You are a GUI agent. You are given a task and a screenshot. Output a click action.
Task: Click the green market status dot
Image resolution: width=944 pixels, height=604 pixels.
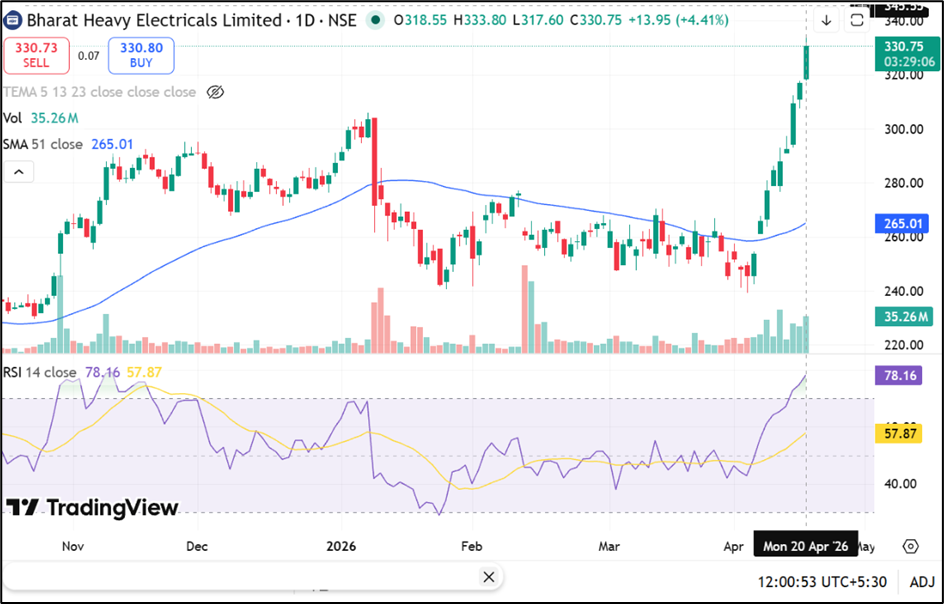(x=375, y=20)
